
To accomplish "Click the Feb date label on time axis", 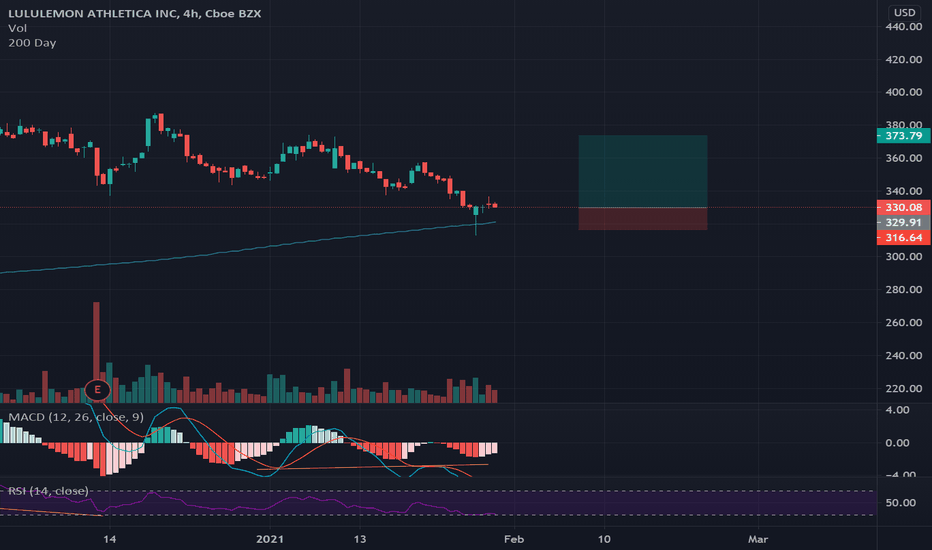I will 514,539.
